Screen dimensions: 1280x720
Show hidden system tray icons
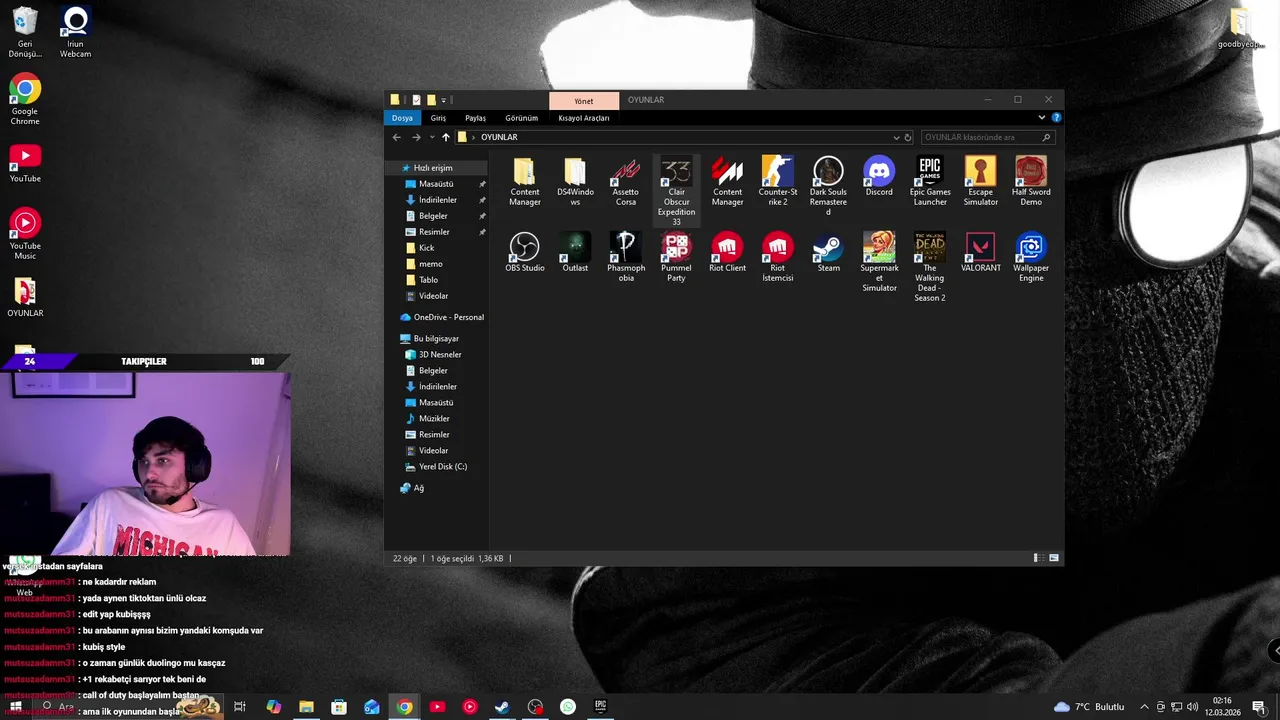(x=1145, y=707)
